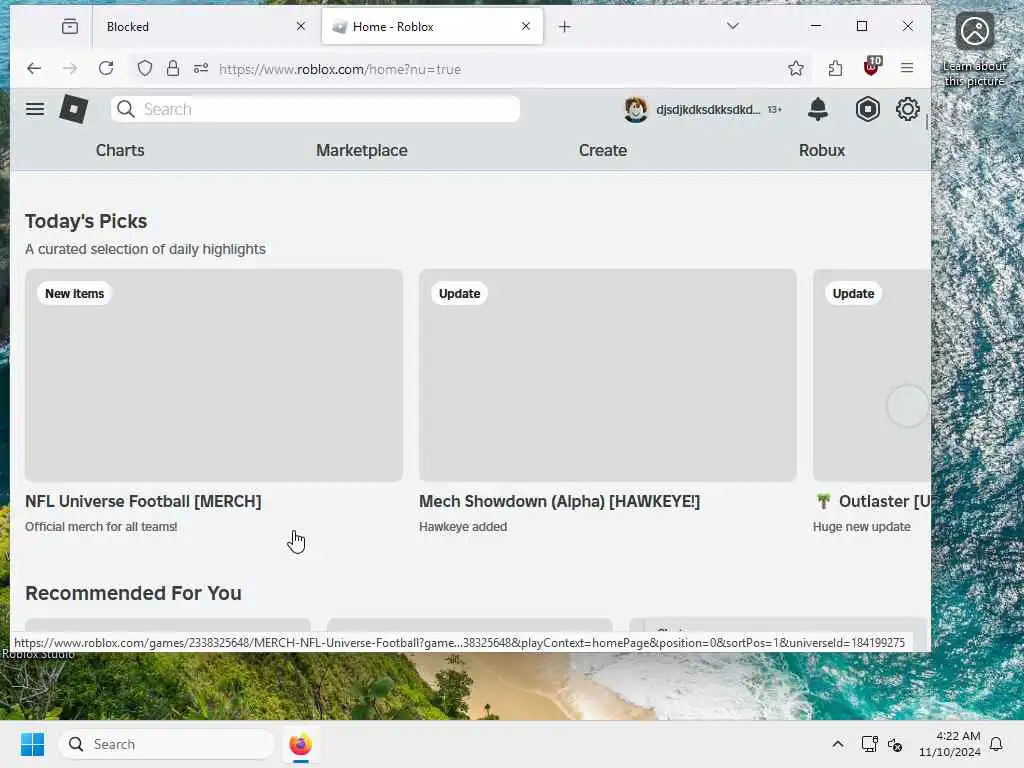Open the Roblox settings gear

click(907, 109)
